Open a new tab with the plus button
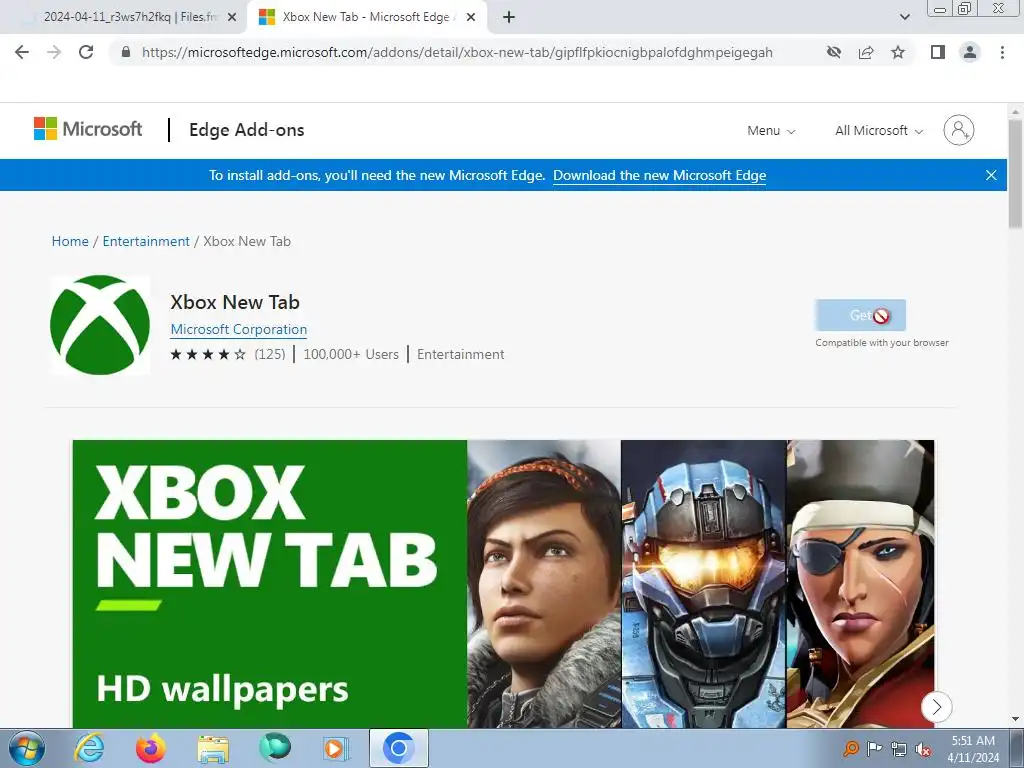Viewport: 1024px width, 768px height. (509, 18)
